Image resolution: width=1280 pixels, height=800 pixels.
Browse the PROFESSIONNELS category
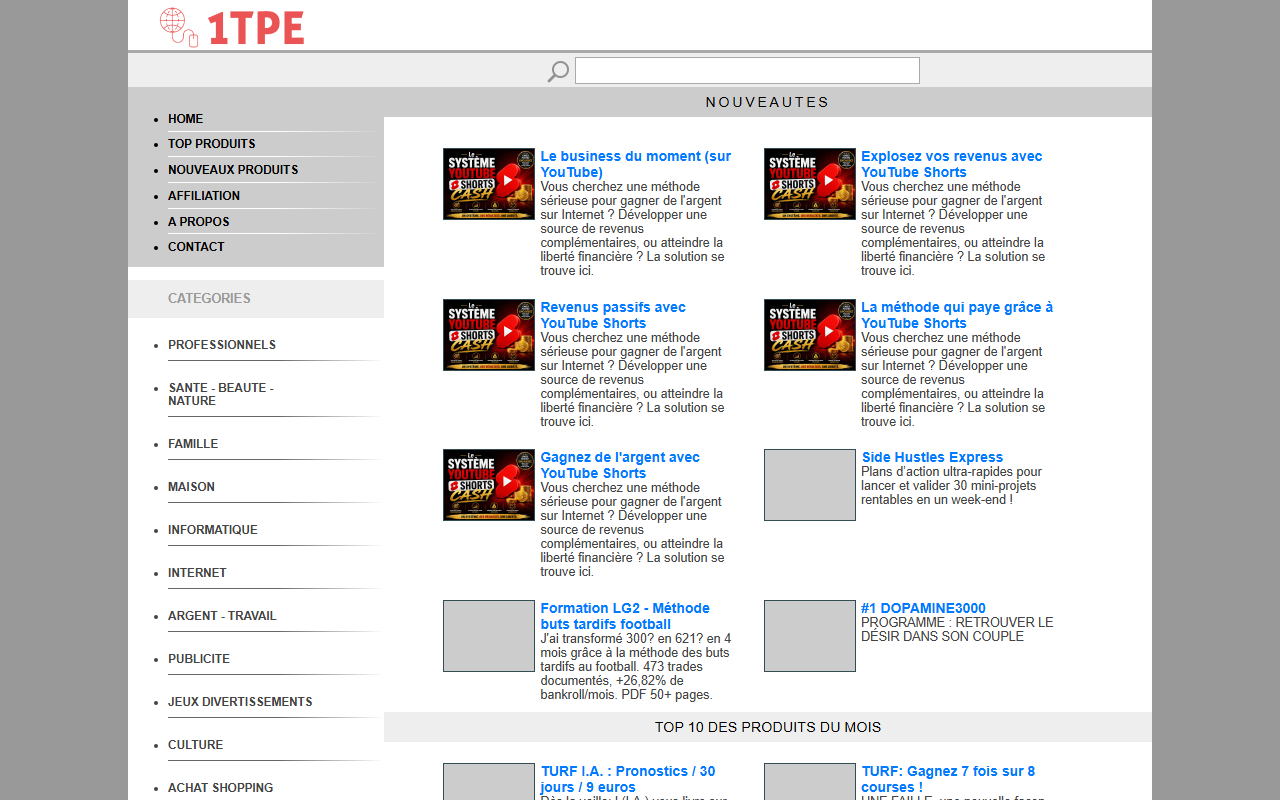[222, 345]
